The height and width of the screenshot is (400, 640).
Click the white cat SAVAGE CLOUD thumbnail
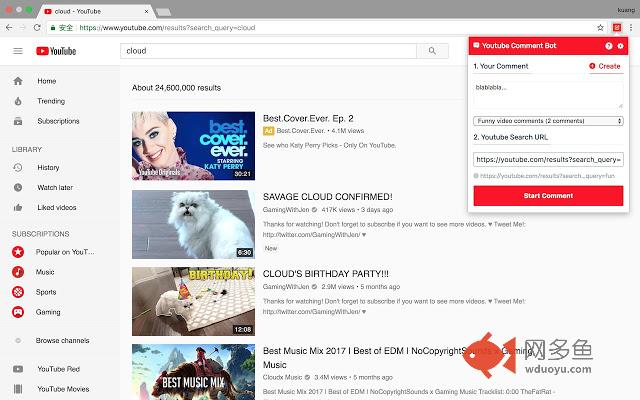pyautogui.click(x=193, y=224)
